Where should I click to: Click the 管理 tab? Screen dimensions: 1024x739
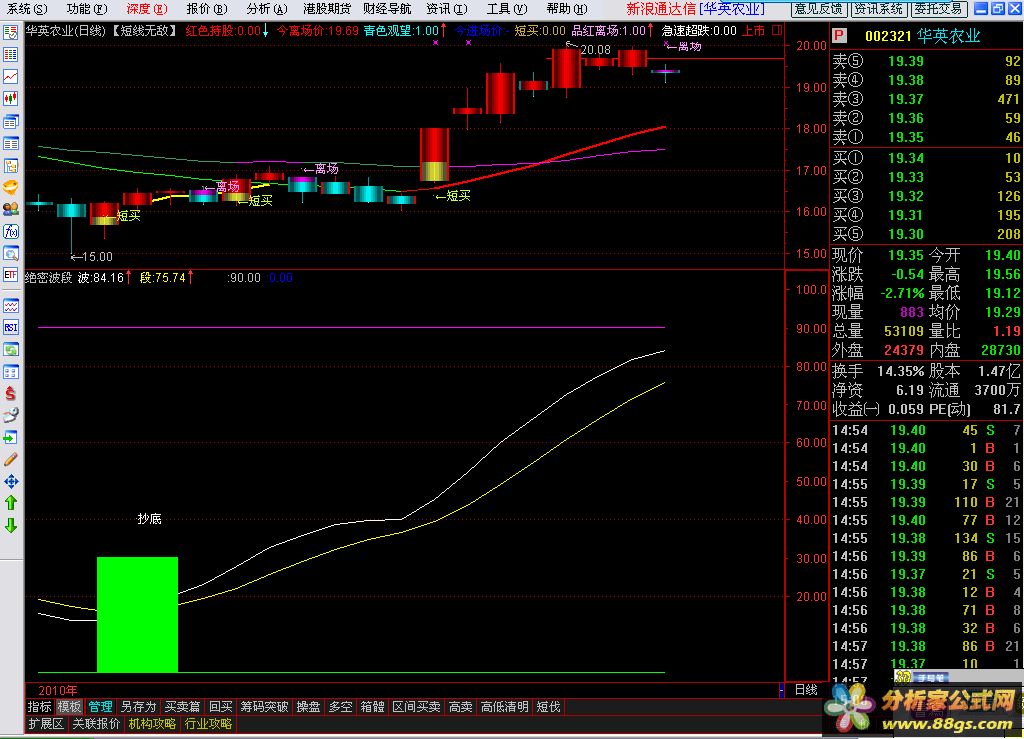pyautogui.click(x=100, y=706)
